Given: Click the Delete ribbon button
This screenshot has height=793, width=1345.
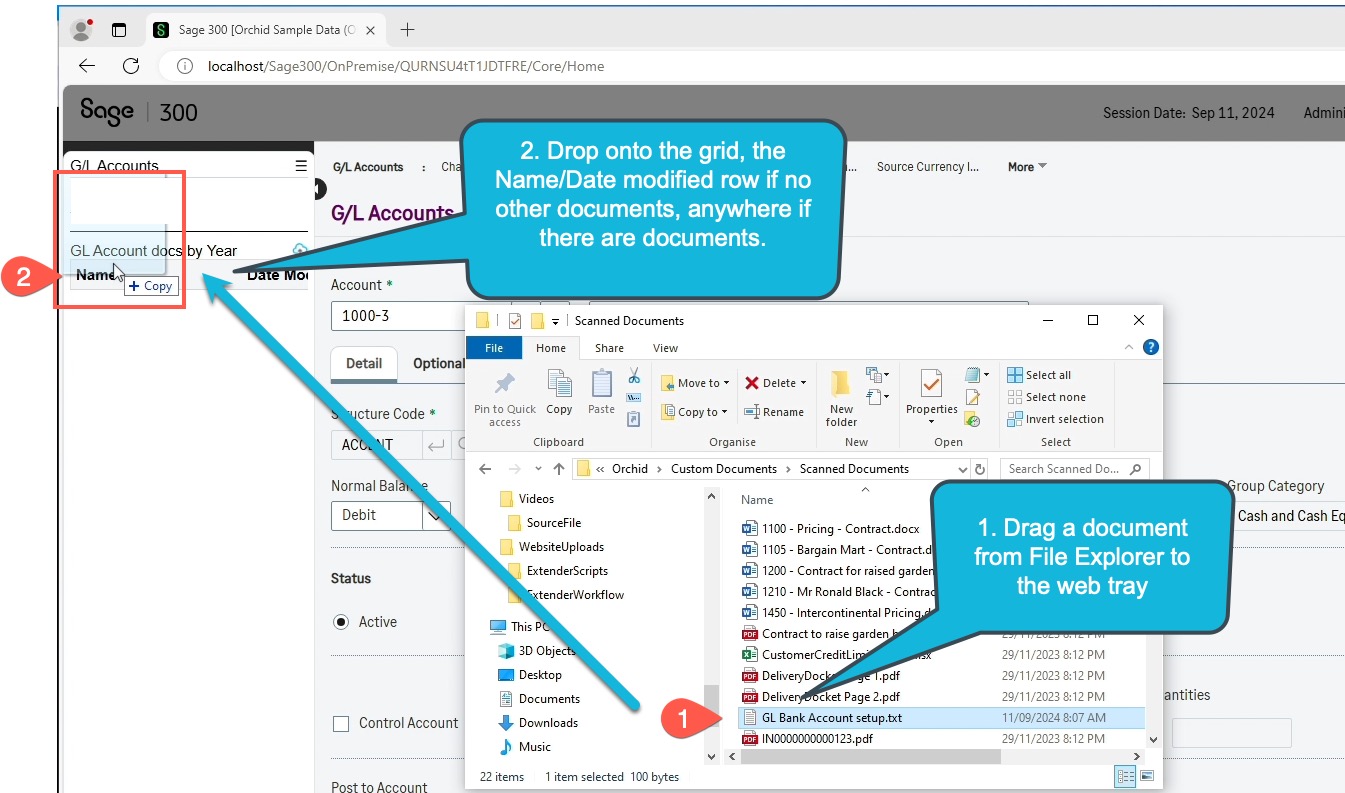Looking at the screenshot, I should point(777,383).
